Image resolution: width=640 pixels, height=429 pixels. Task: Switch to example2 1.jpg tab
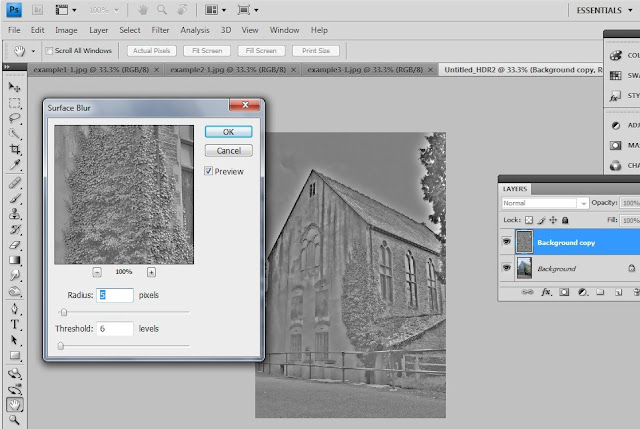pos(210,70)
